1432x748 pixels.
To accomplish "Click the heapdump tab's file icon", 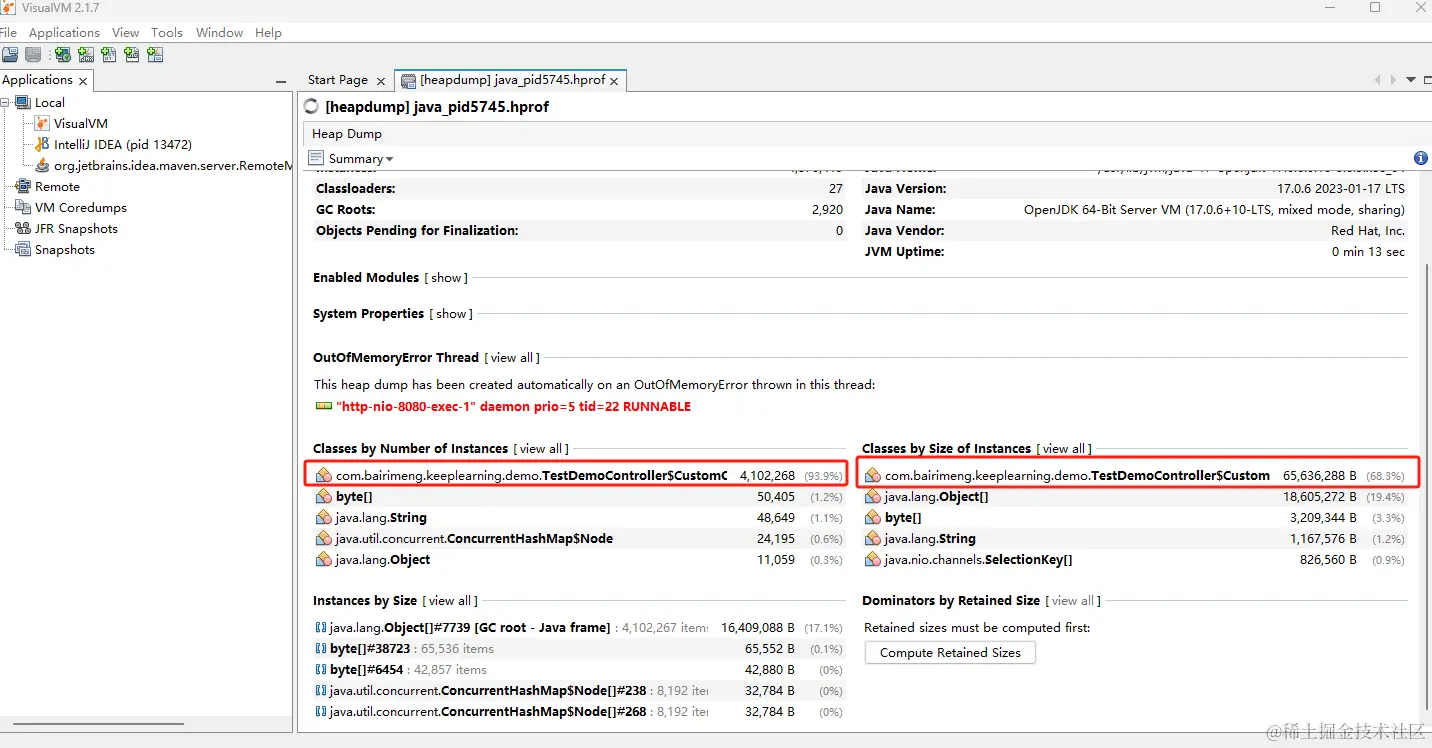I will (408, 80).
